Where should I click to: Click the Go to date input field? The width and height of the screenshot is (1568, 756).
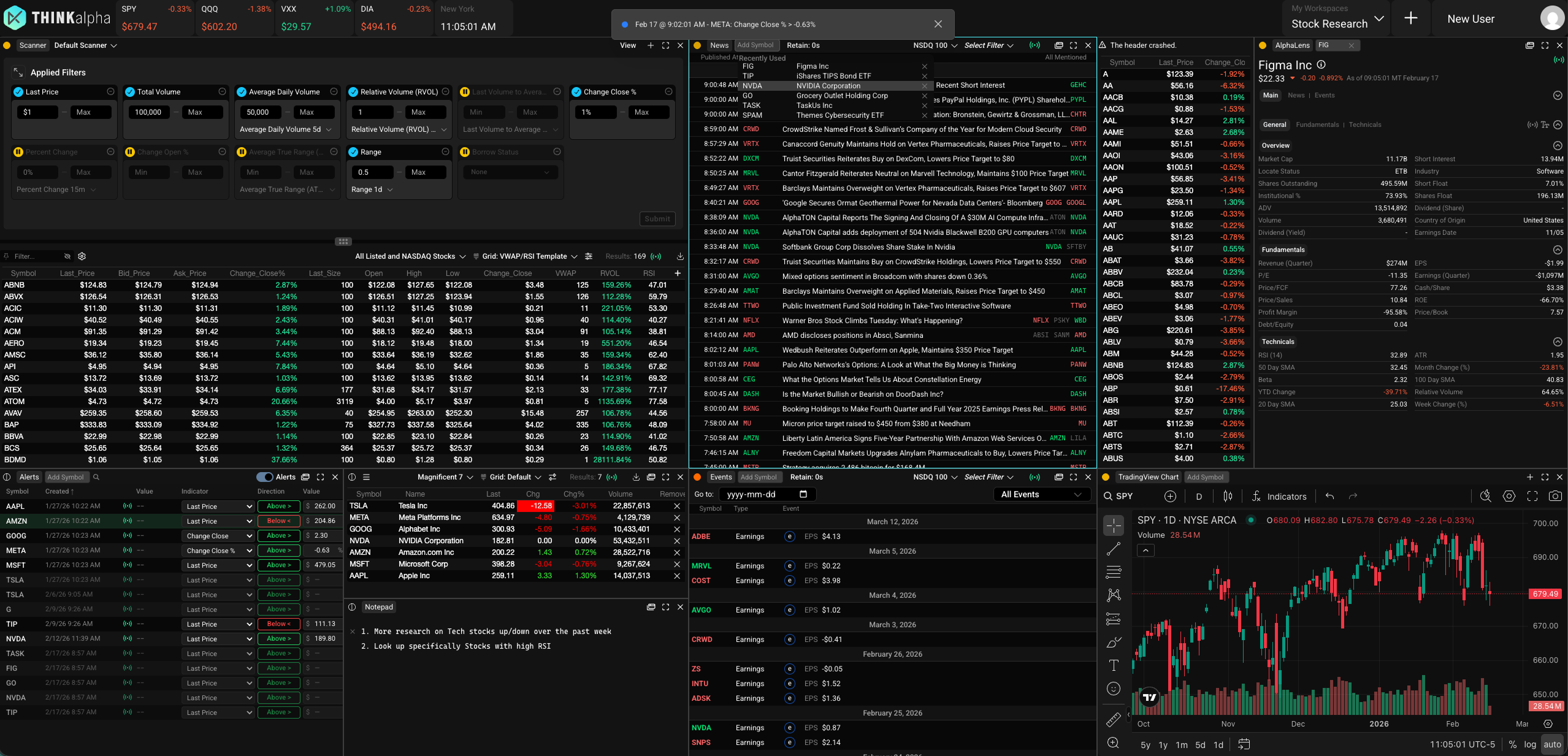pyautogui.click(x=767, y=494)
